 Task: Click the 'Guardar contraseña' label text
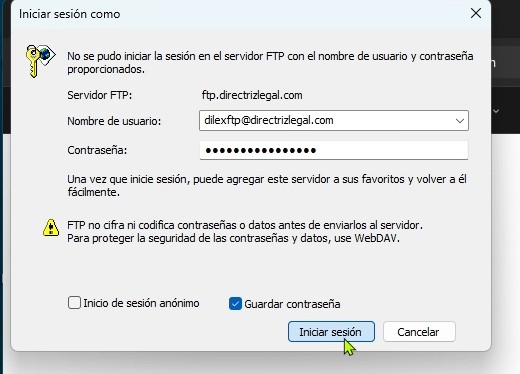292,304
